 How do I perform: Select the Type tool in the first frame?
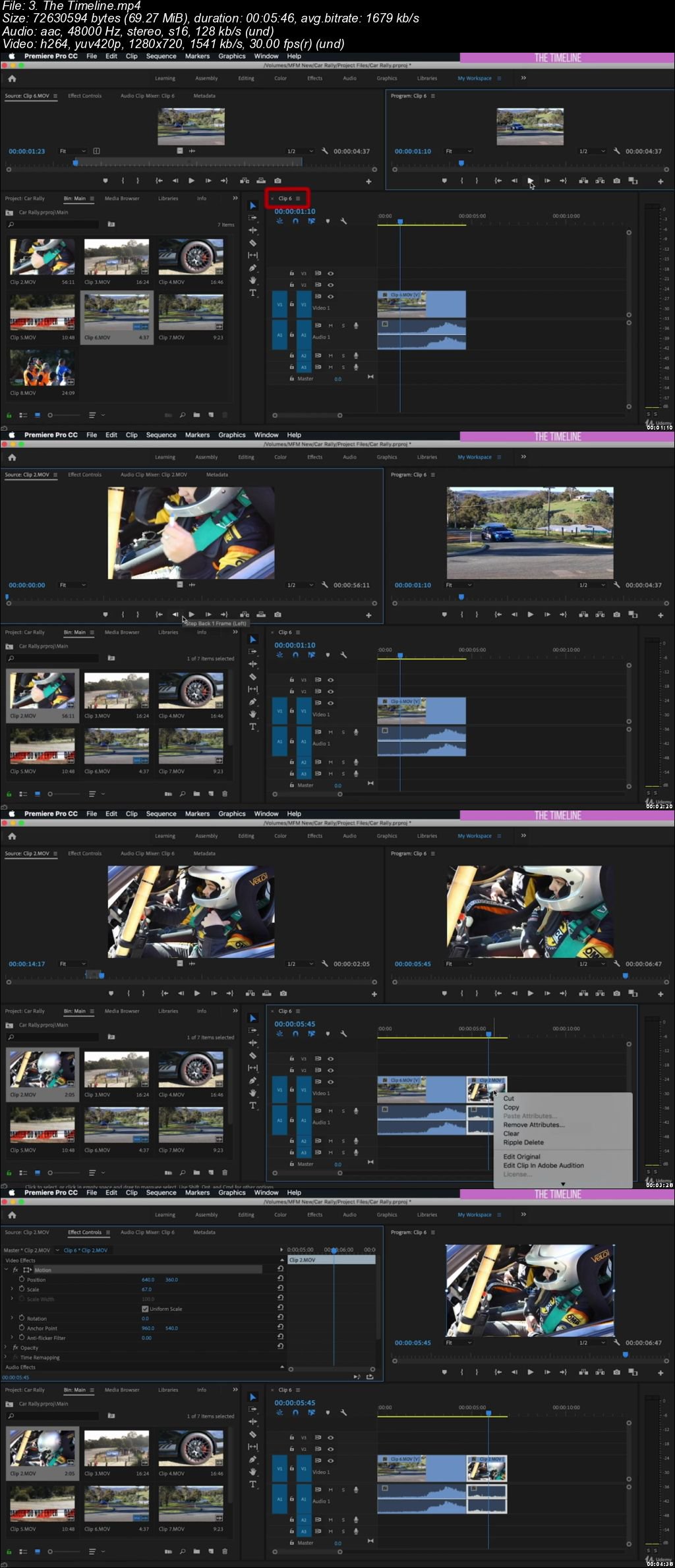tap(252, 293)
